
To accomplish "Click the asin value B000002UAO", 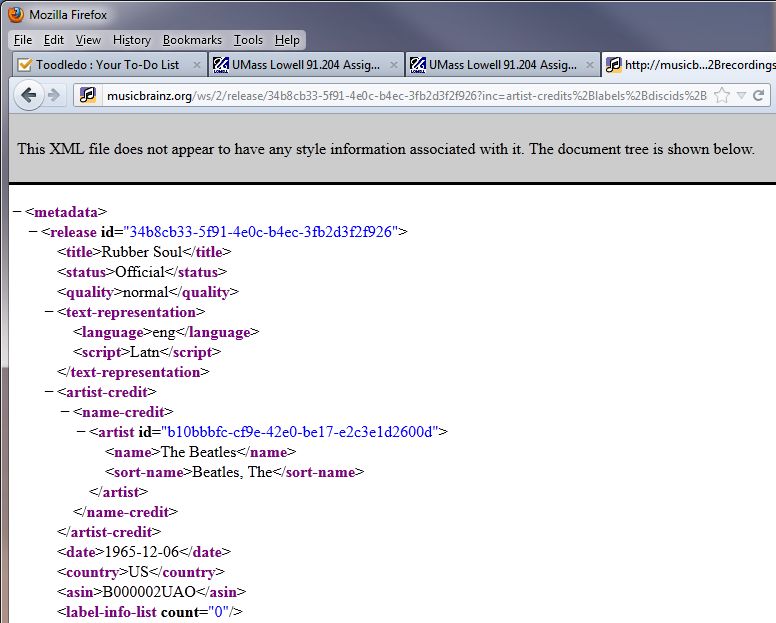I will 149,592.
